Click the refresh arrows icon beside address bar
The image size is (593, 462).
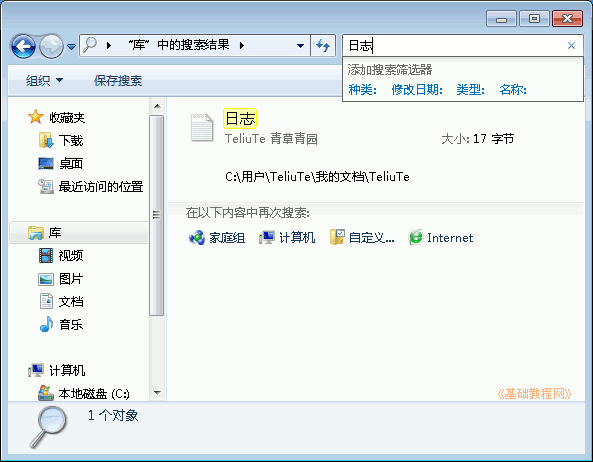click(x=323, y=46)
